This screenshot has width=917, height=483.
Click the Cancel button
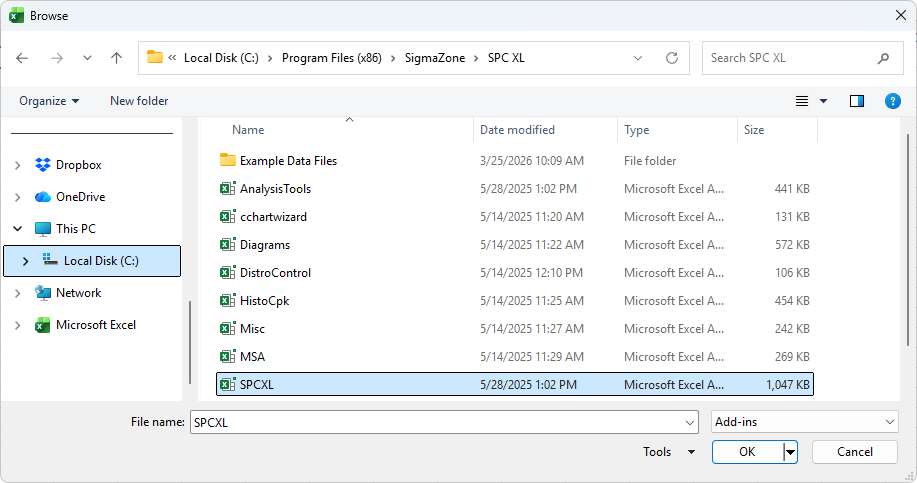854,452
